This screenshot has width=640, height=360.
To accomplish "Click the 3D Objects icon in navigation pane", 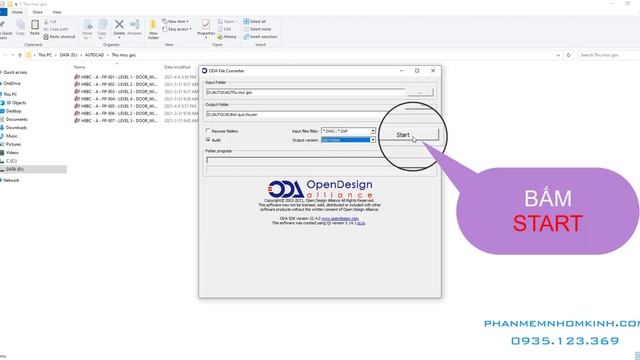I will pyautogui.click(x=2, y=103).
